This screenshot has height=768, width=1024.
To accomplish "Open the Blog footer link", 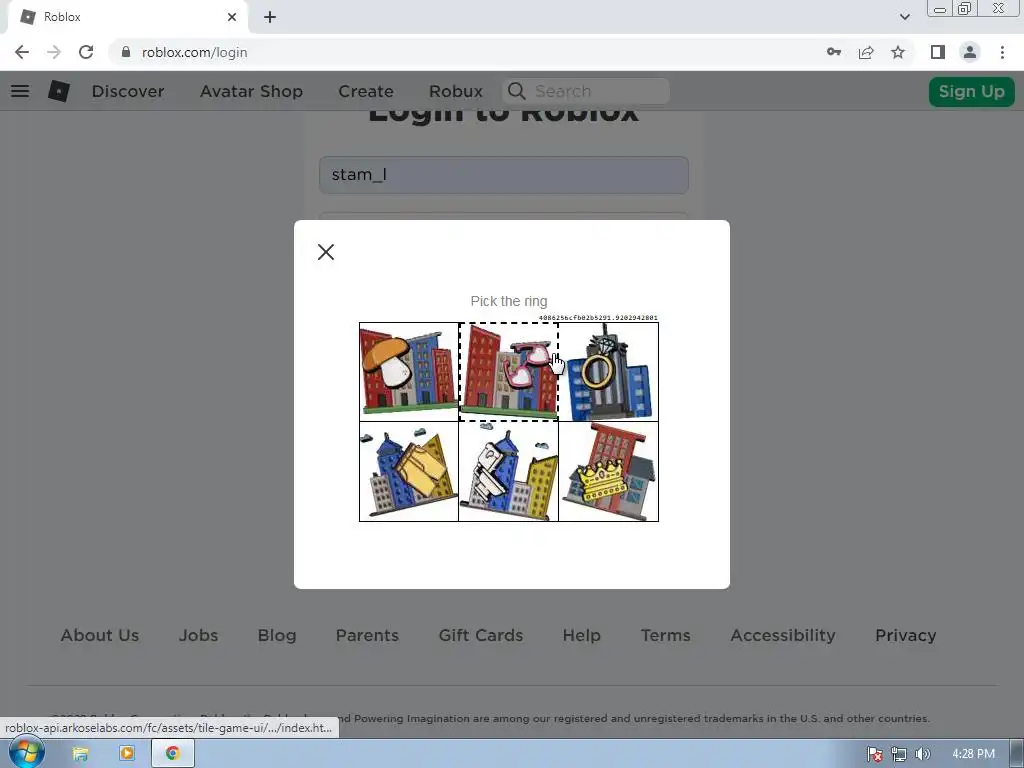I will coord(277,635).
